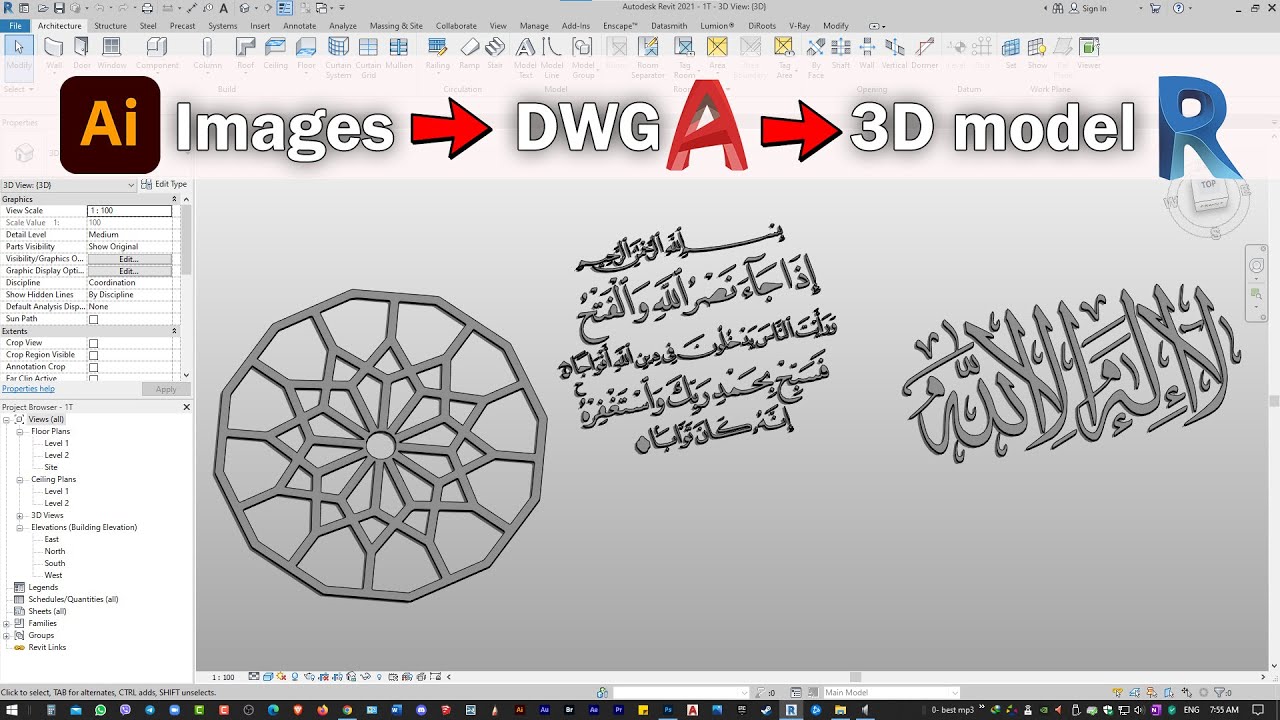
Task: Select the Roof tool
Action: click(245, 53)
